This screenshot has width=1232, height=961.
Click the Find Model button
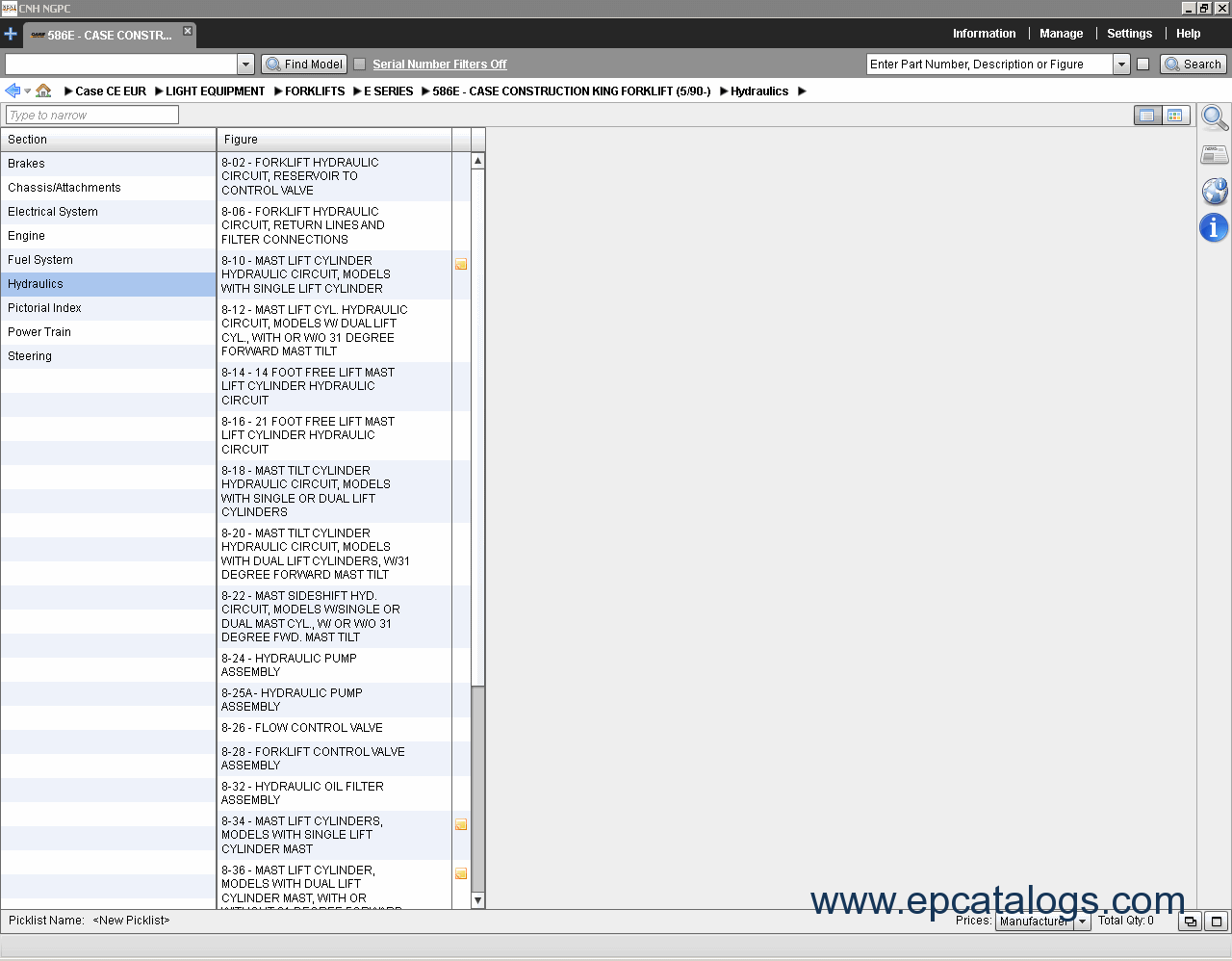pyautogui.click(x=304, y=65)
